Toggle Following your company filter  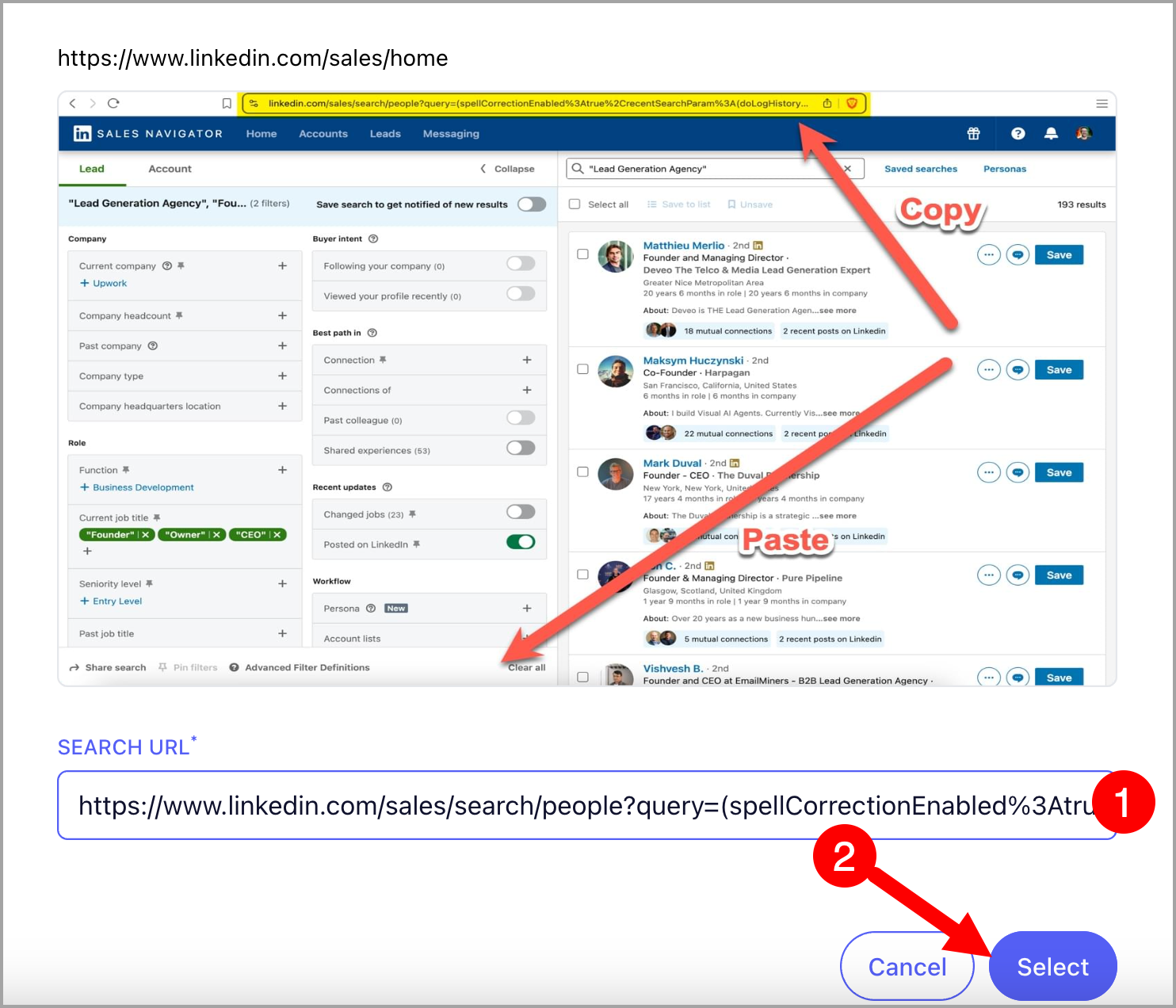[x=521, y=264]
